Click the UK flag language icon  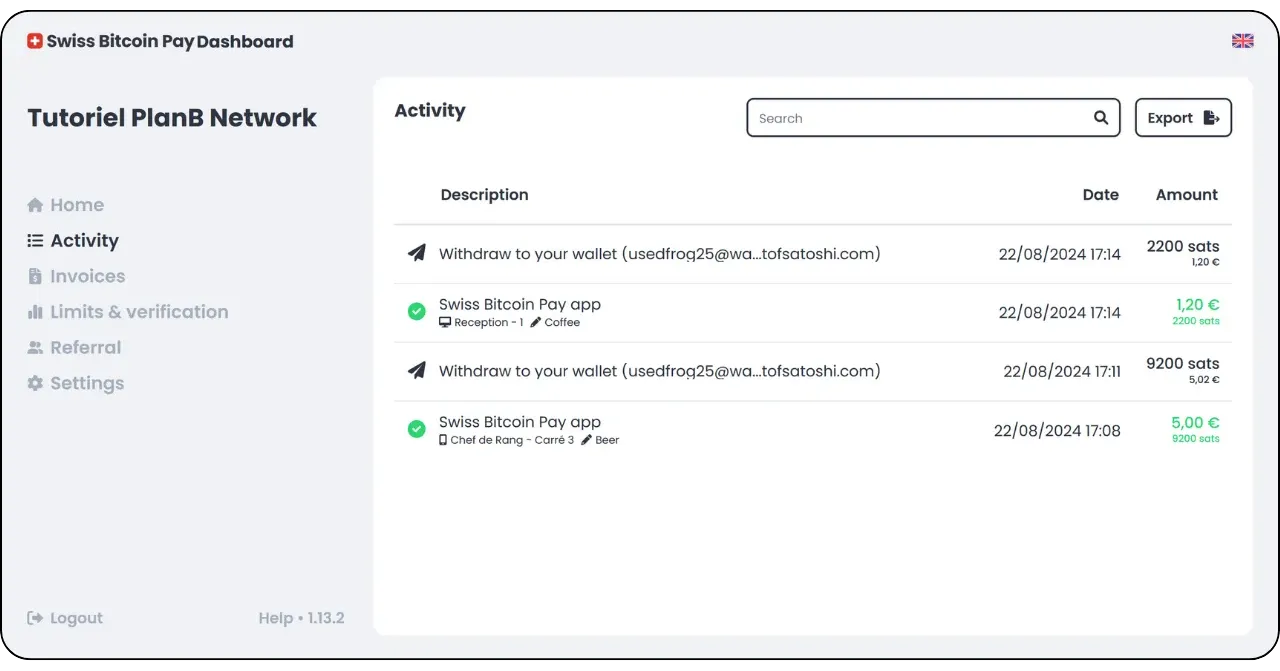click(1242, 41)
